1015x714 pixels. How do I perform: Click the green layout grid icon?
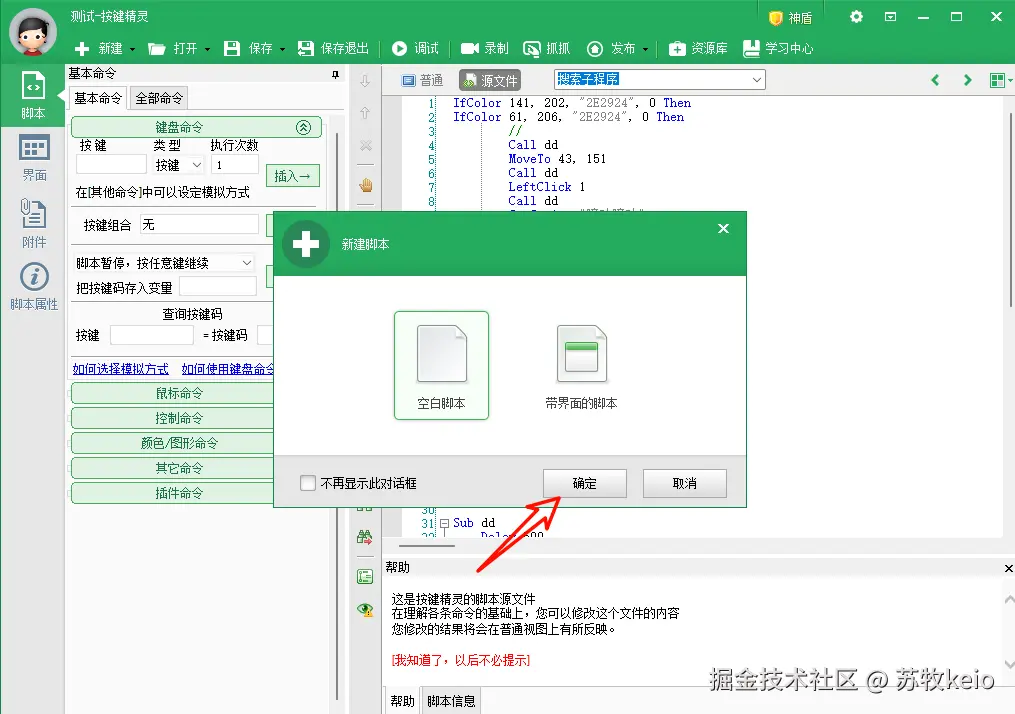[x=998, y=80]
